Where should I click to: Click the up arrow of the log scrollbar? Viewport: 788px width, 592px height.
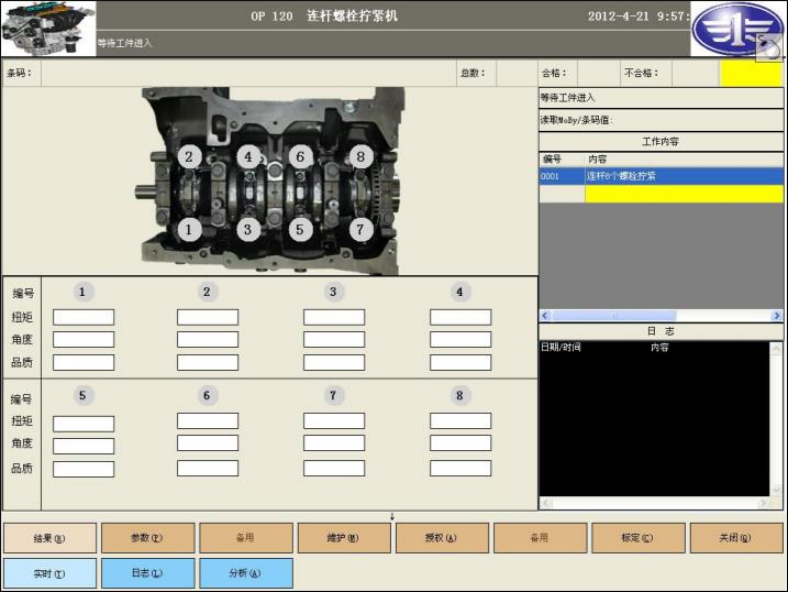(776, 348)
